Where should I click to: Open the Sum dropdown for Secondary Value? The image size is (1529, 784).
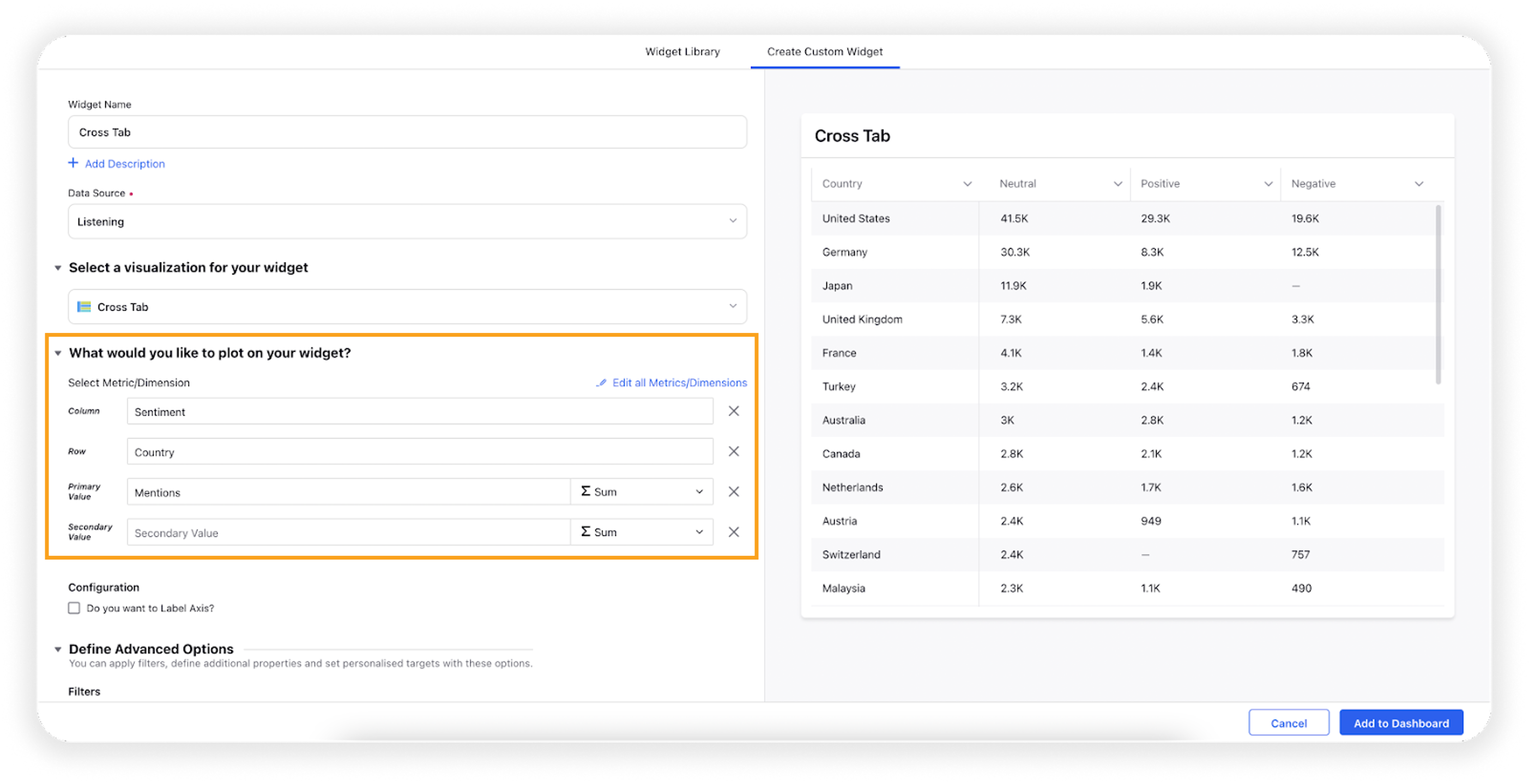point(642,532)
